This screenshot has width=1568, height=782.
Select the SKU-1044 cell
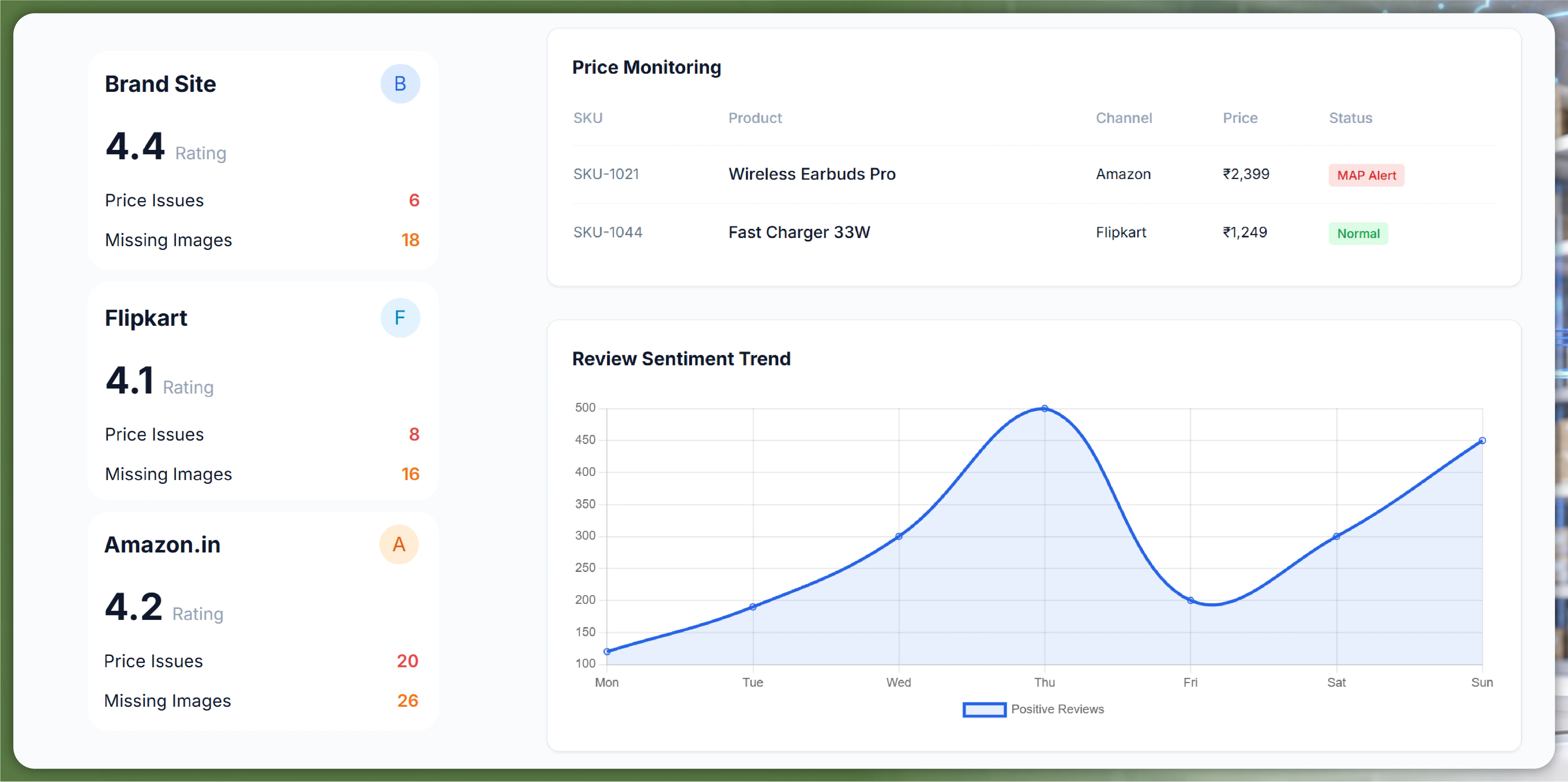tap(607, 232)
